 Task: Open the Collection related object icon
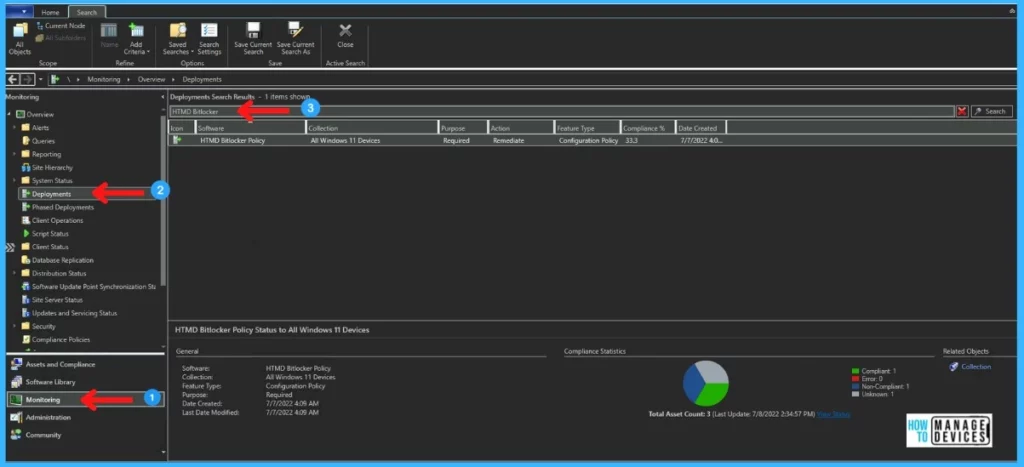(x=953, y=367)
